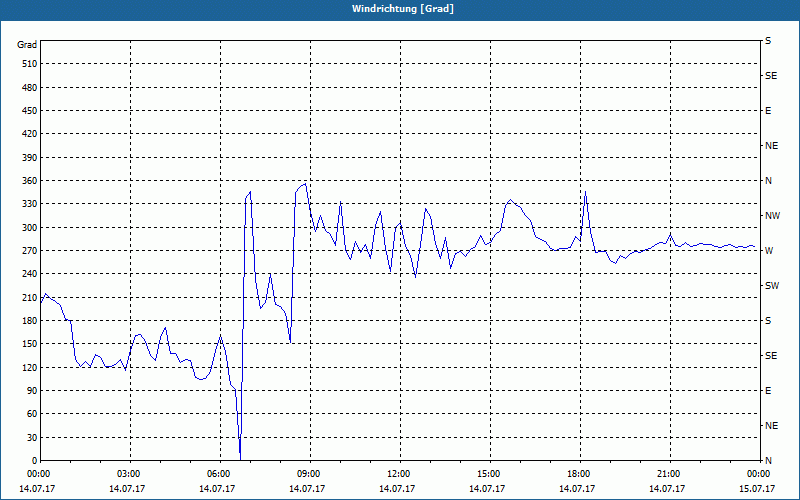Select the S compass label level with 180
The width and height of the screenshot is (800, 500).
(768, 321)
